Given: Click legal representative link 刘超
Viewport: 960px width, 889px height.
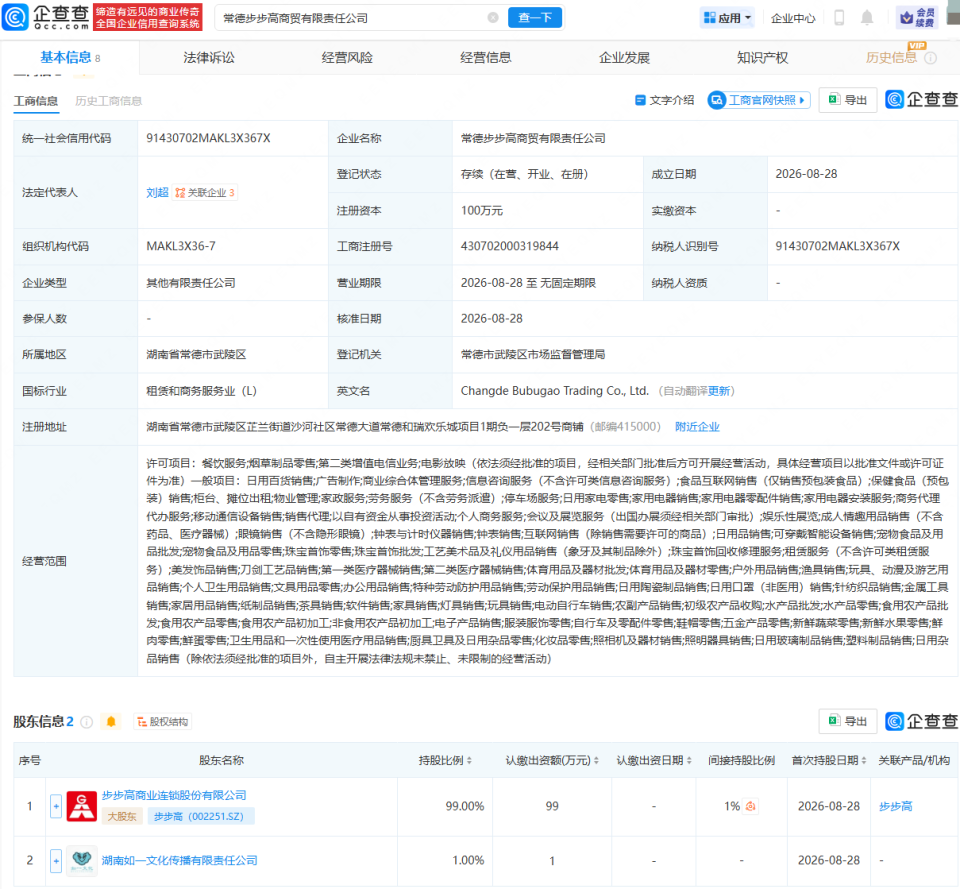Looking at the screenshot, I should 157,193.
